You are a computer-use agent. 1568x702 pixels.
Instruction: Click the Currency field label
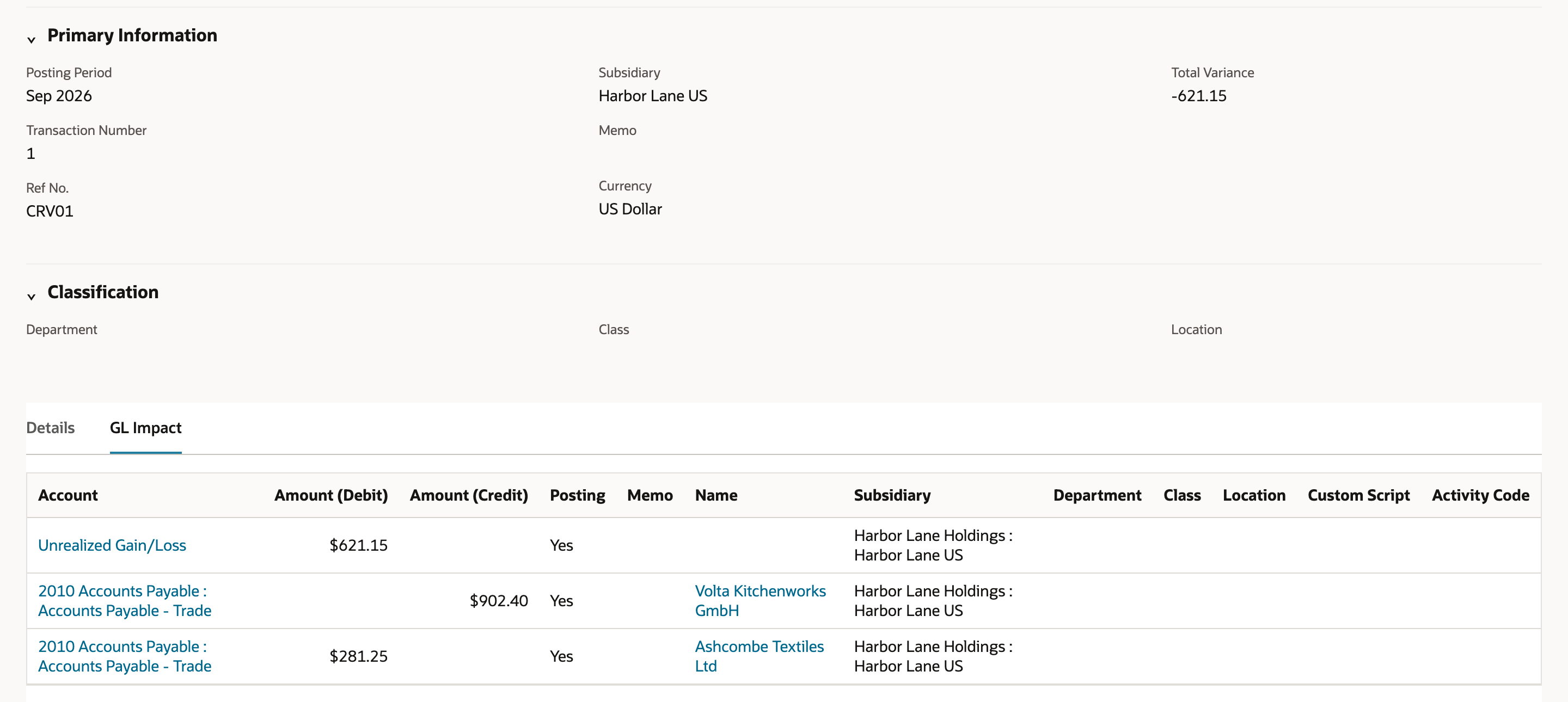pos(625,186)
